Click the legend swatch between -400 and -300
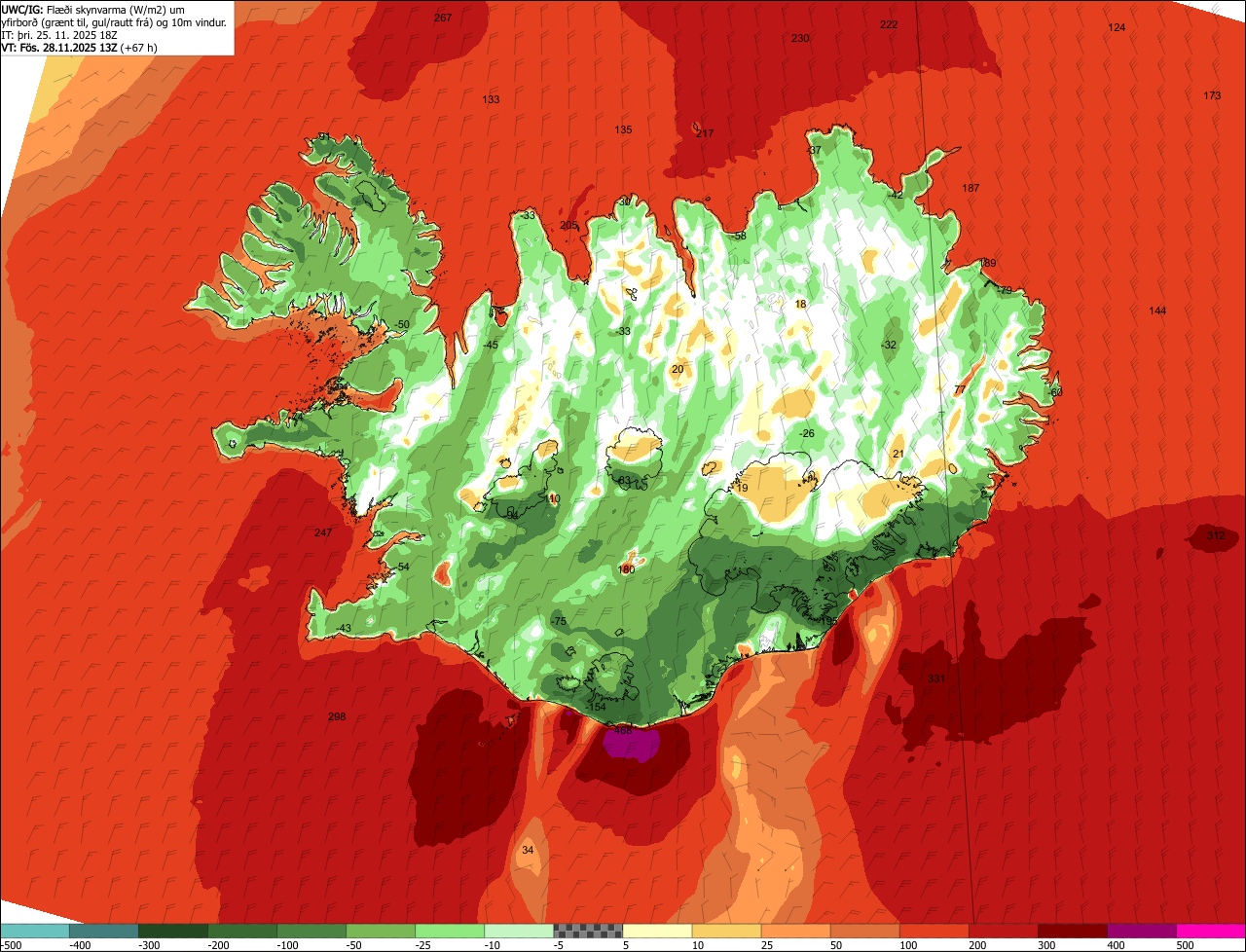 (103, 931)
